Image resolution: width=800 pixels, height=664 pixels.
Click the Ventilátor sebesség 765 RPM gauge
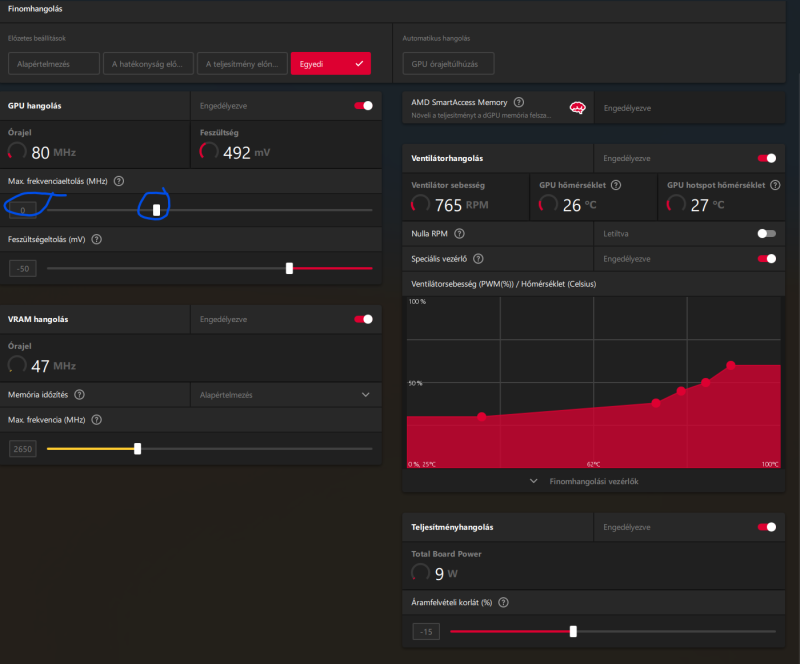(x=420, y=204)
